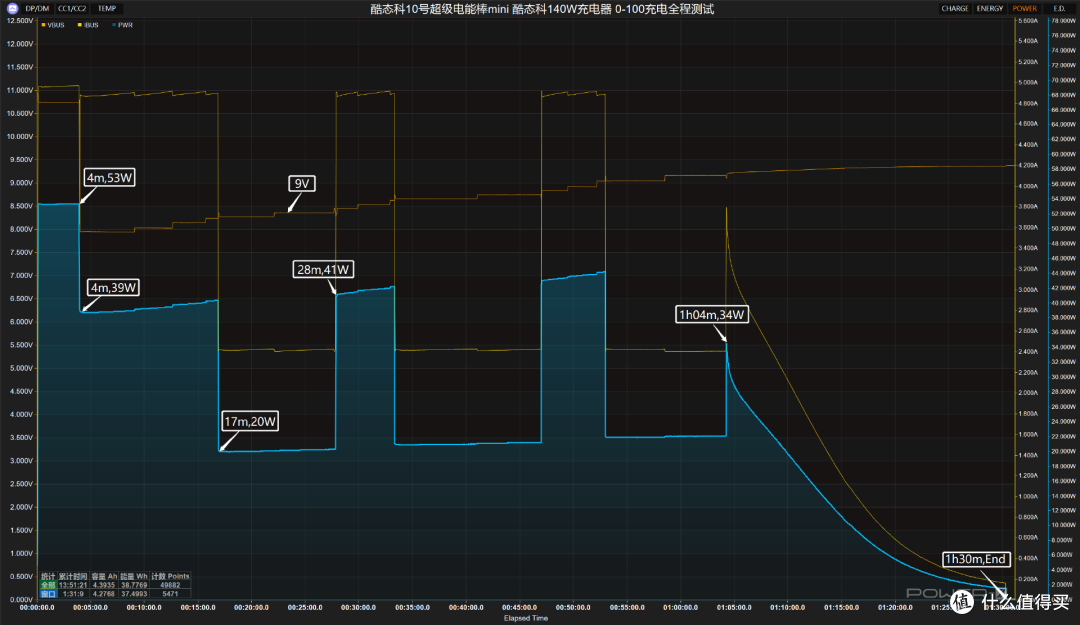Click the Elapsed Time axis title

pyautogui.click(x=526, y=618)
